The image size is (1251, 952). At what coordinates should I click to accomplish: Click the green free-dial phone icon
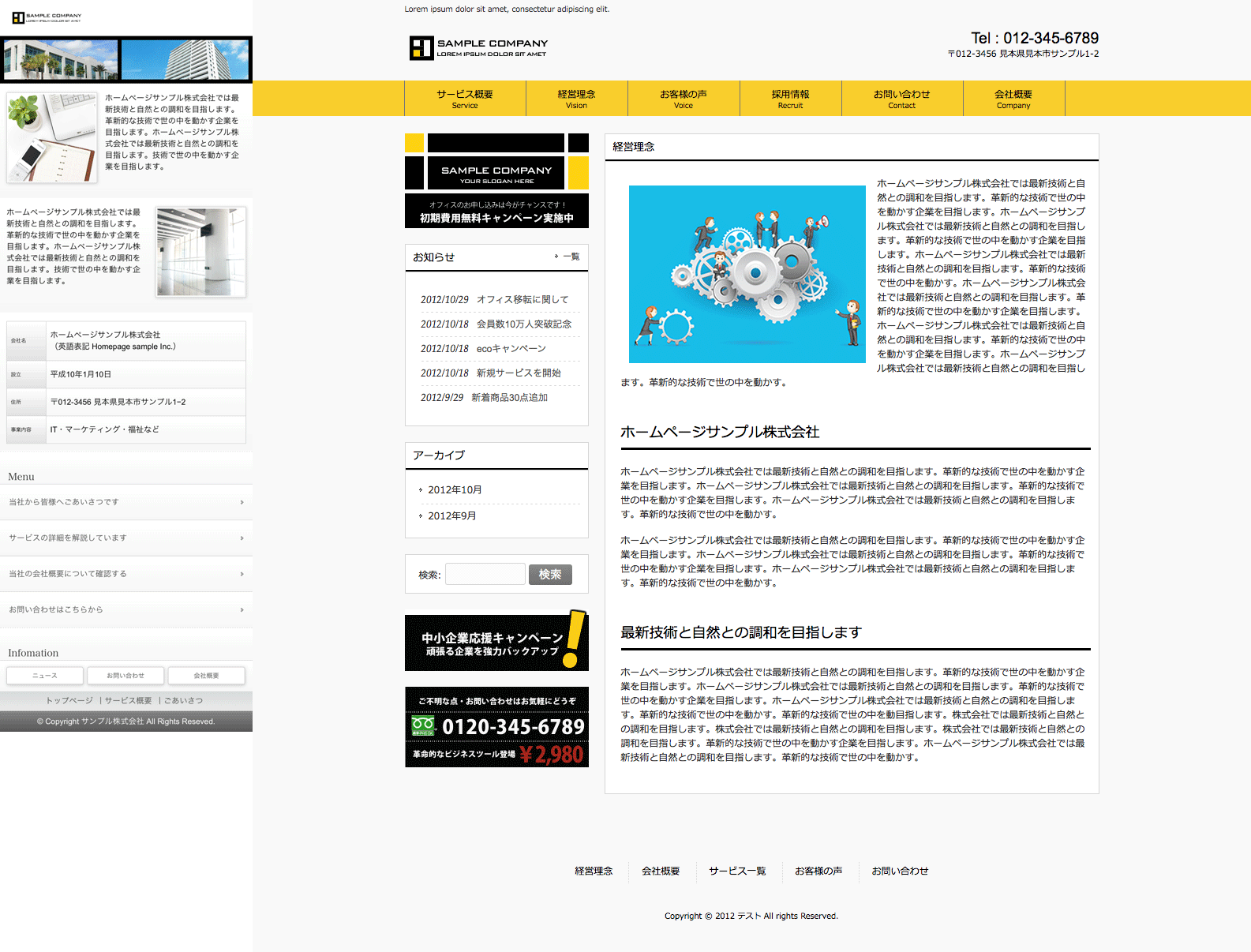pyautogui.click(x=423, y=725)
